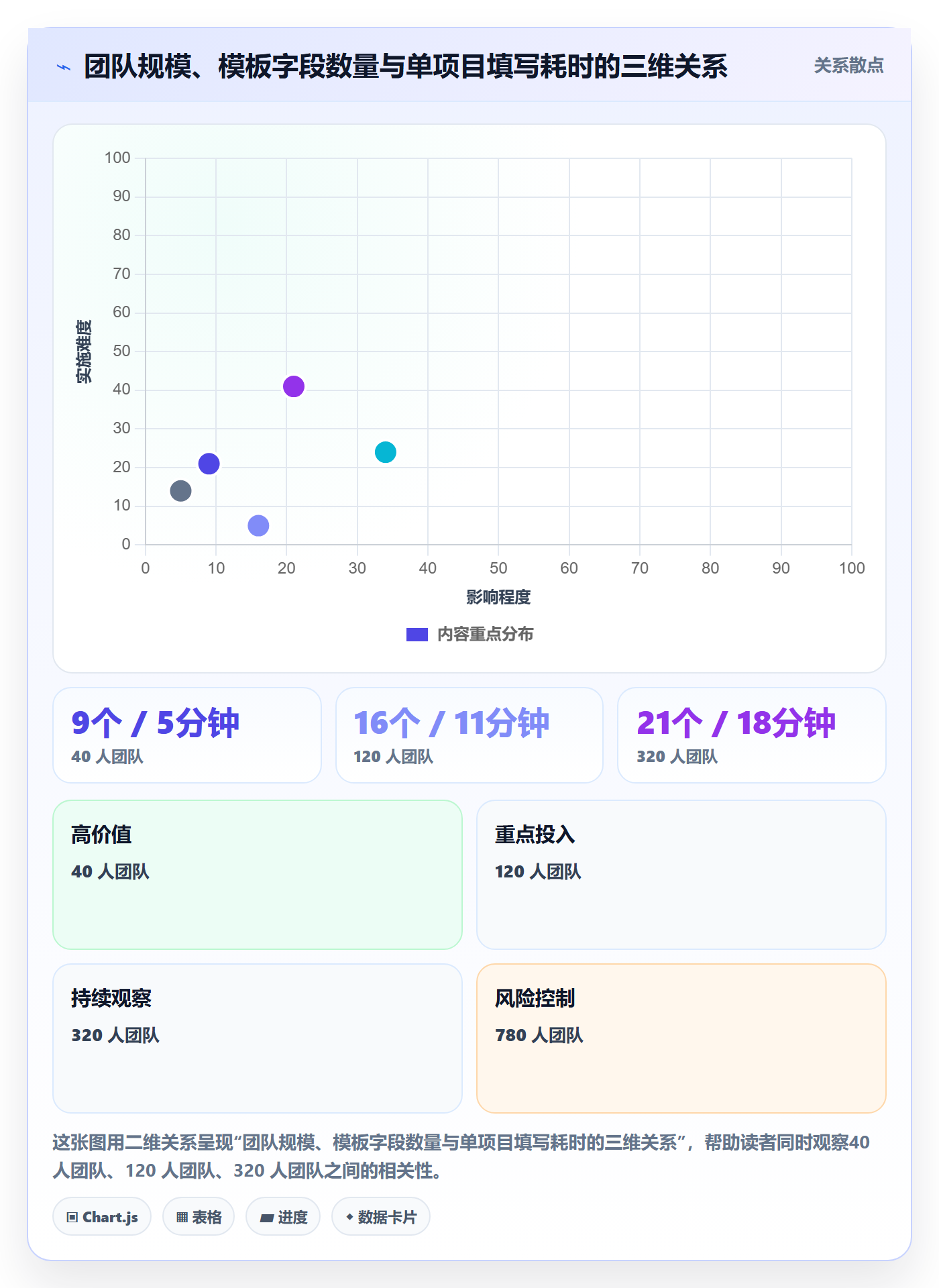Image resolution: width=939 pixels, height=1288 pixels.
Task: Click the dark blue scatter point
Action: point(209,464)
